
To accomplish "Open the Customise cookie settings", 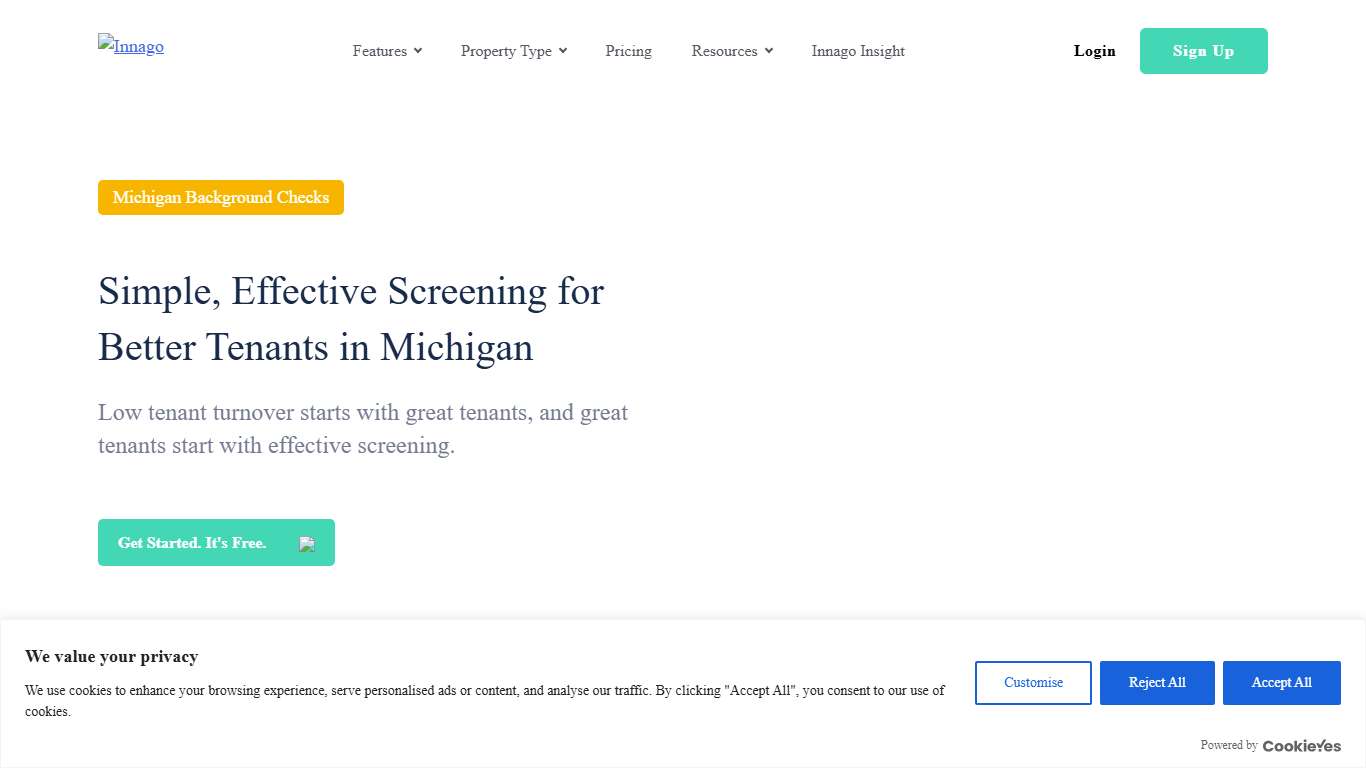I will tap(1033, 682).
